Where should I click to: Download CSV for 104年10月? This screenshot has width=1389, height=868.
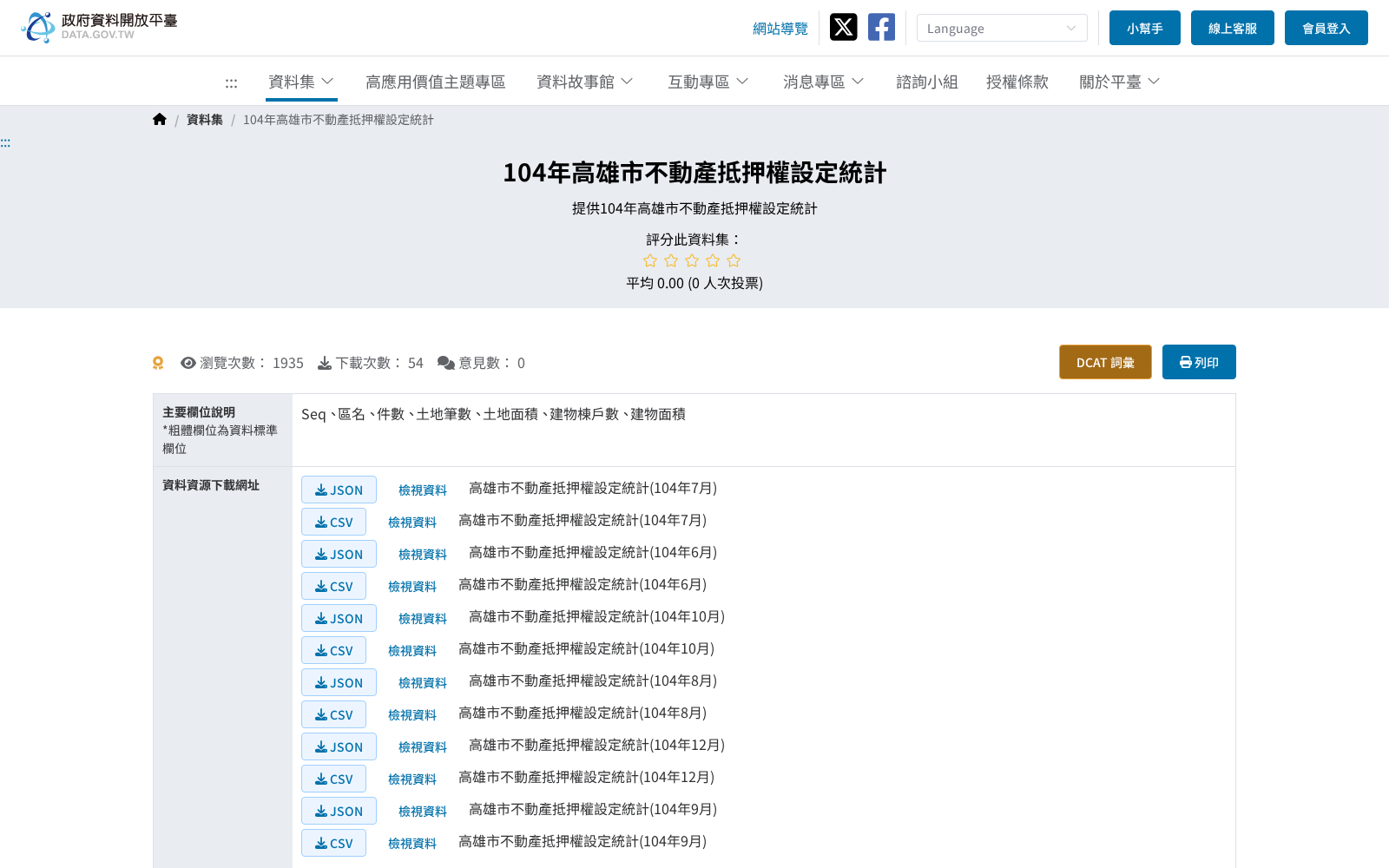pos(333,650)
